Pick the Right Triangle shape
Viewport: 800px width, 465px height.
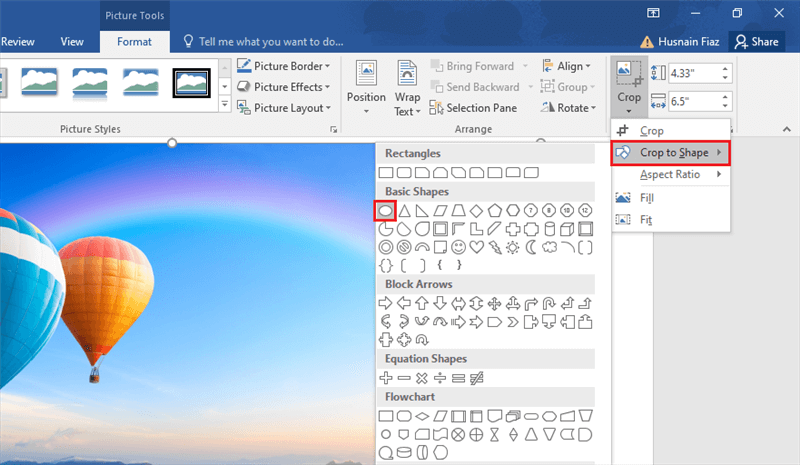[422, 210]
